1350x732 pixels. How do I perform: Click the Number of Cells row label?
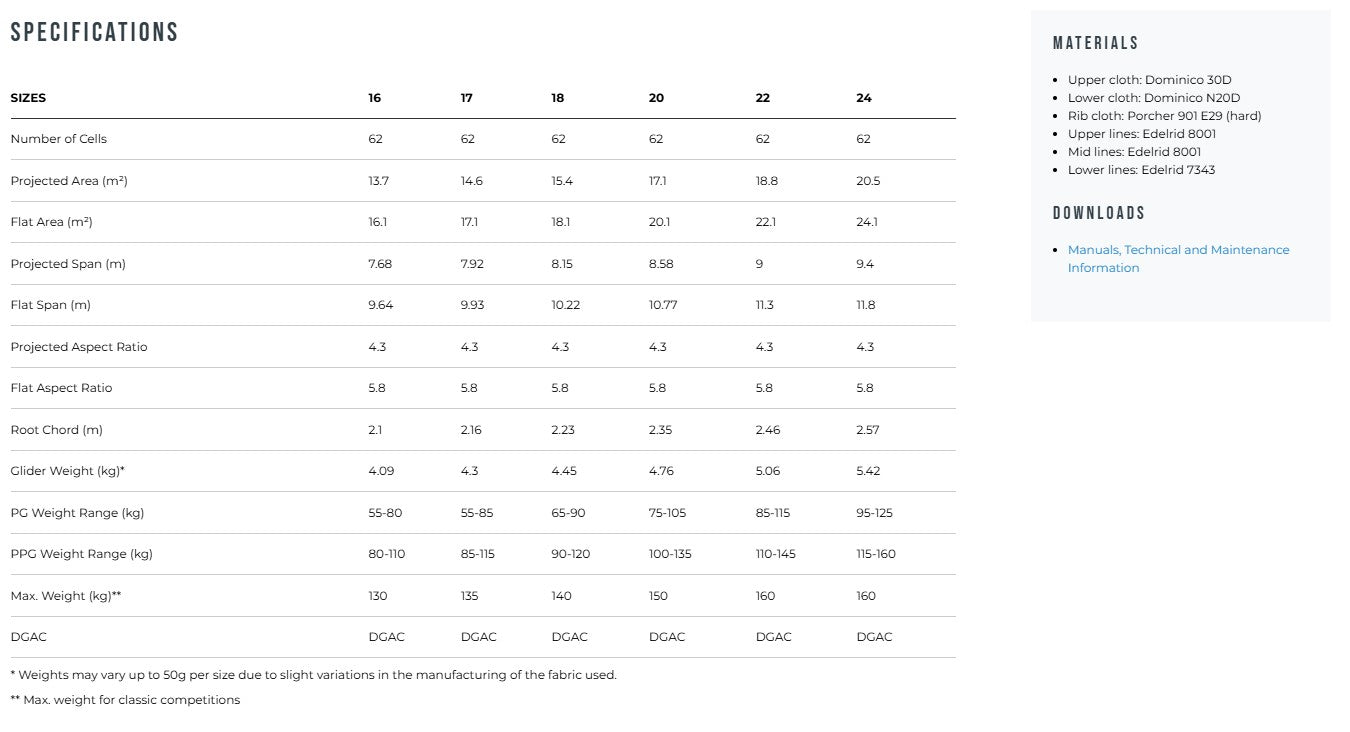point(59,139)
